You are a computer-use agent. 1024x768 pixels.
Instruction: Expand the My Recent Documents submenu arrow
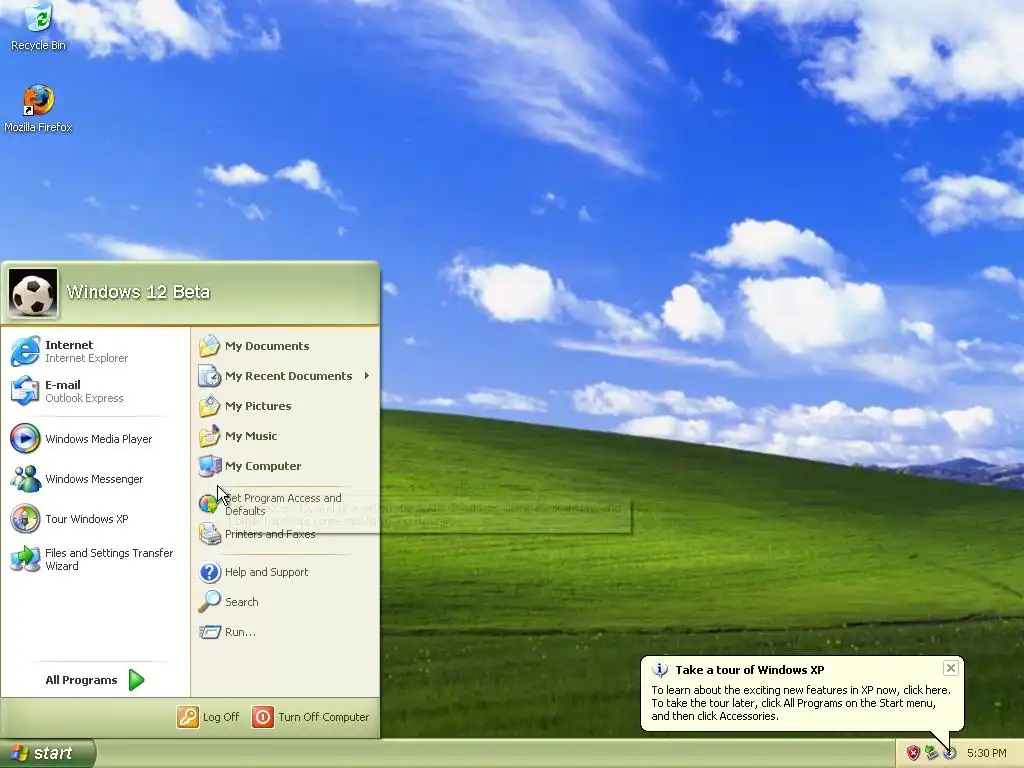[x=367, y=376]
